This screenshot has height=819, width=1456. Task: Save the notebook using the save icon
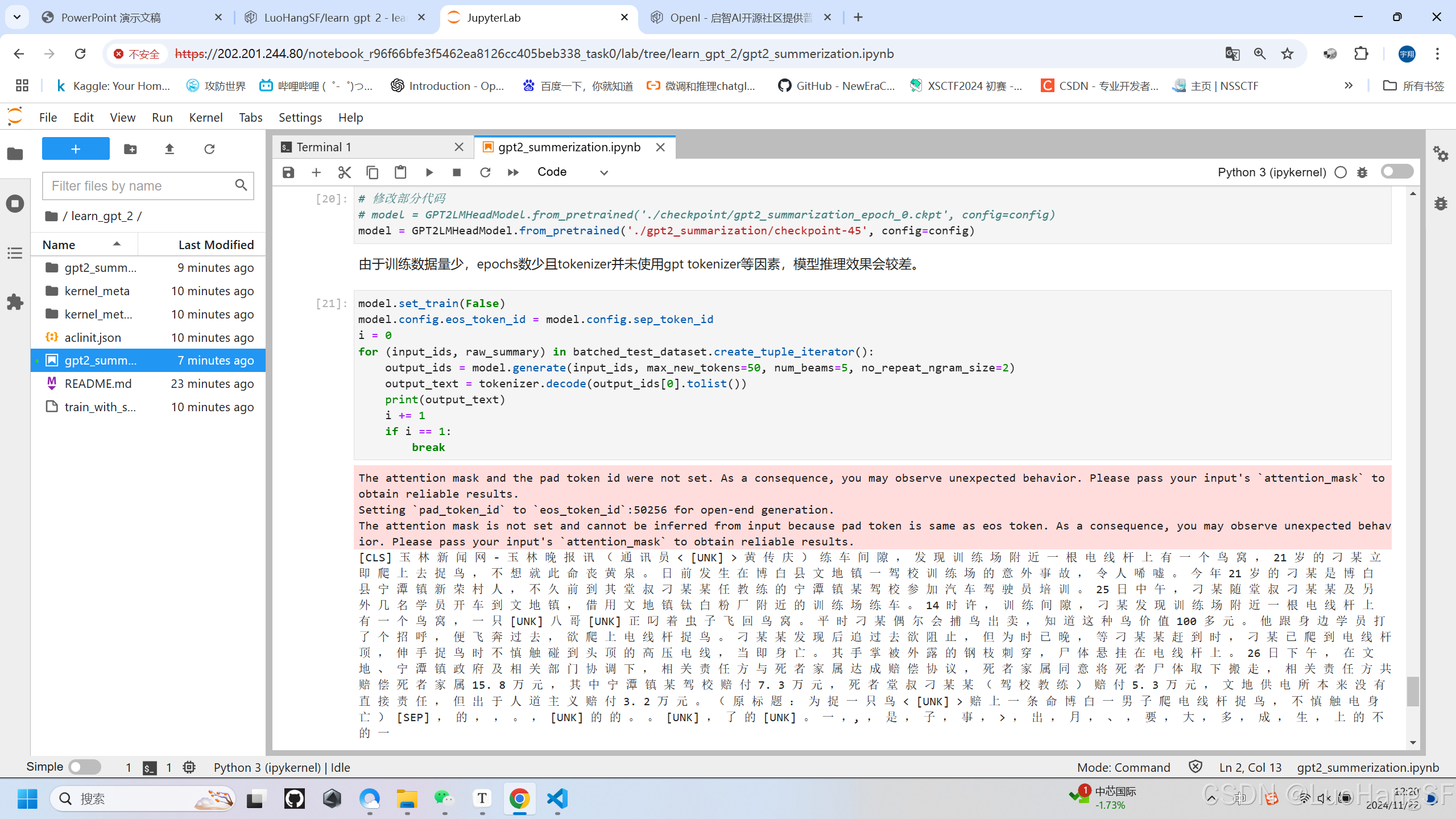coord(288,172)
